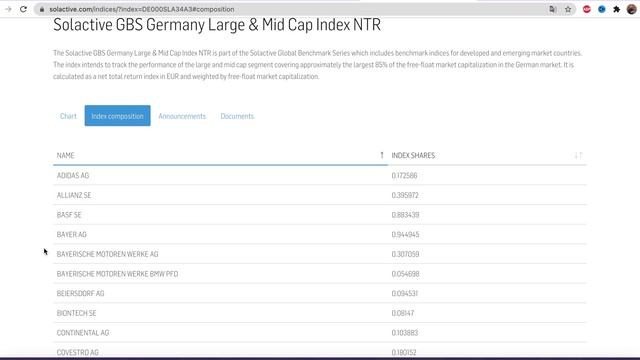Click index shares value 0.395972
This screenshot has width=640, height=360.
(405, 195)
